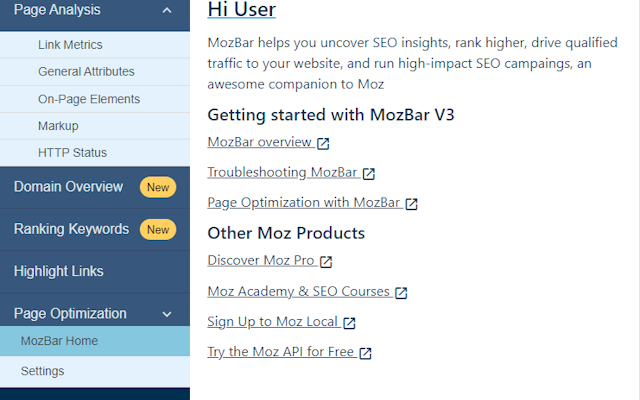Click external-link icon after Try the Moz API for Free
The image size is (640, 400).
tap(365, 353)
